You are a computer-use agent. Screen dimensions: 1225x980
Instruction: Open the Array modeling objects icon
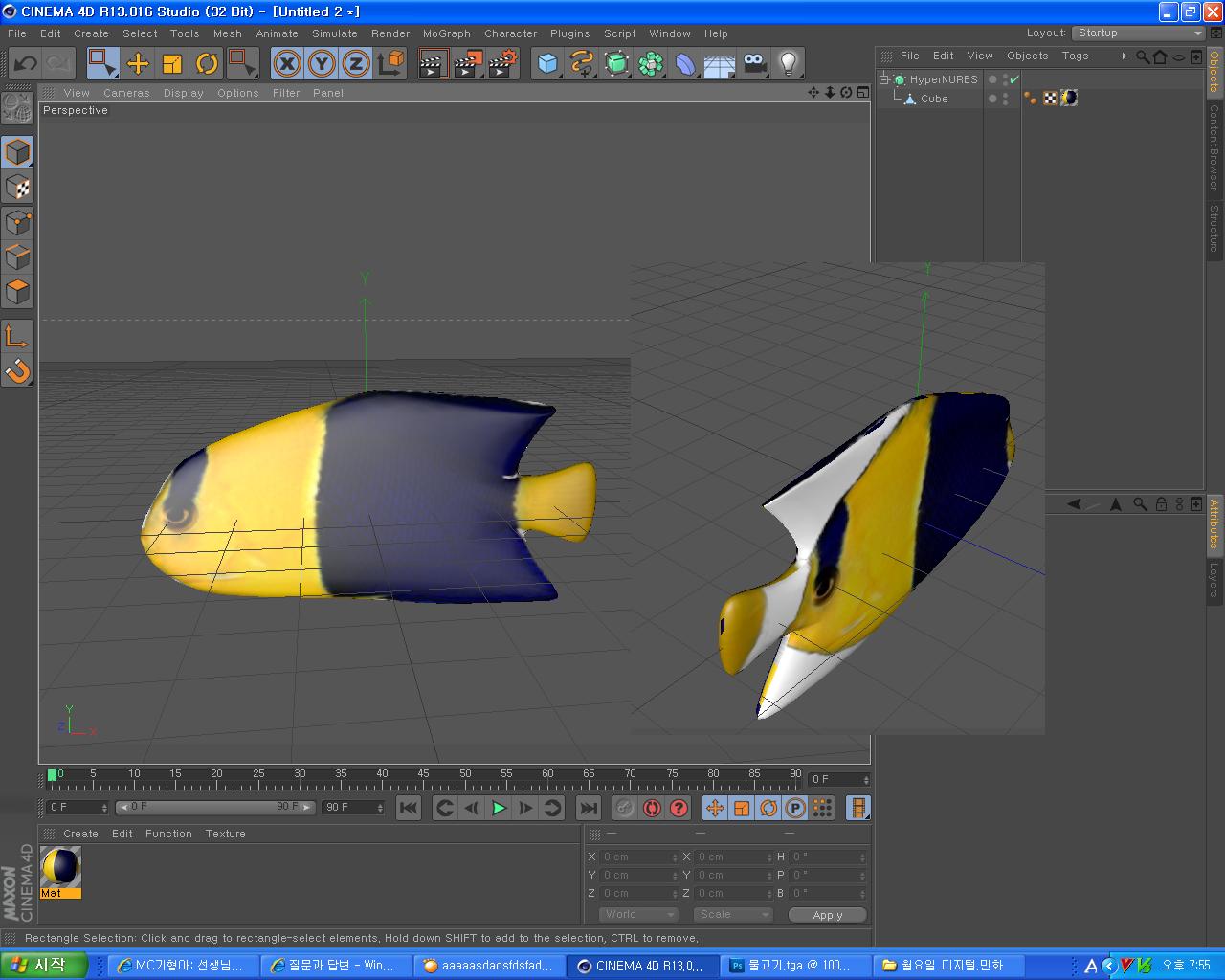pyautogui.click(x=652, y=64)
